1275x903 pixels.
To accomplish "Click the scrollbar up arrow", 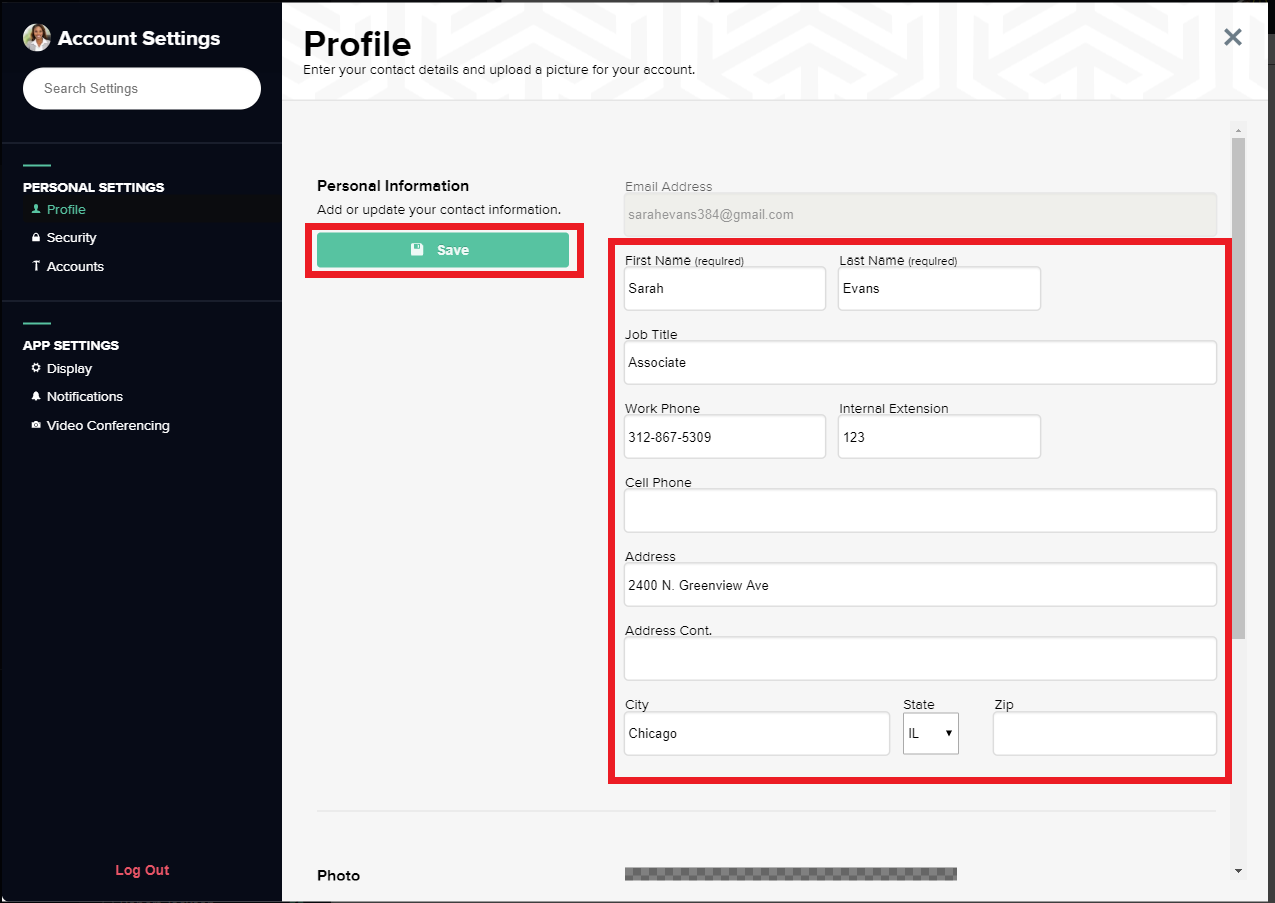I will [1238, 130].
